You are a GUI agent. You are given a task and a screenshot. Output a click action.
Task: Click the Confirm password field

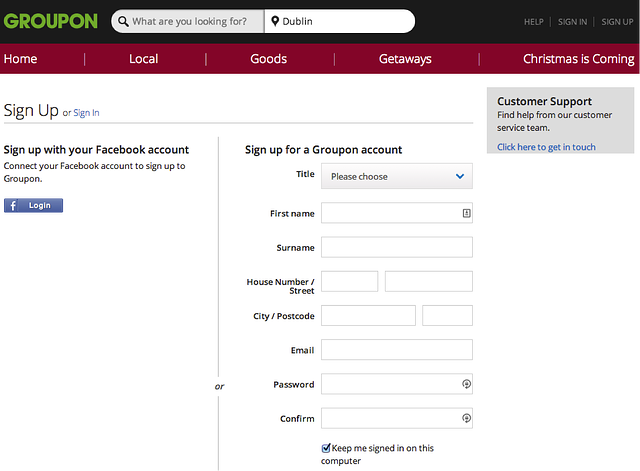[397, 418]
